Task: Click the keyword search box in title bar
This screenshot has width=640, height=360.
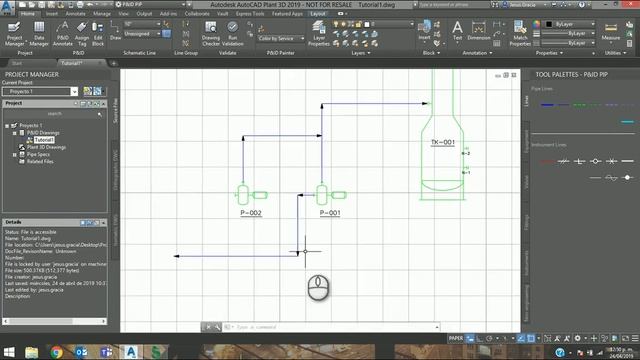Action: [x=453, y=5]
